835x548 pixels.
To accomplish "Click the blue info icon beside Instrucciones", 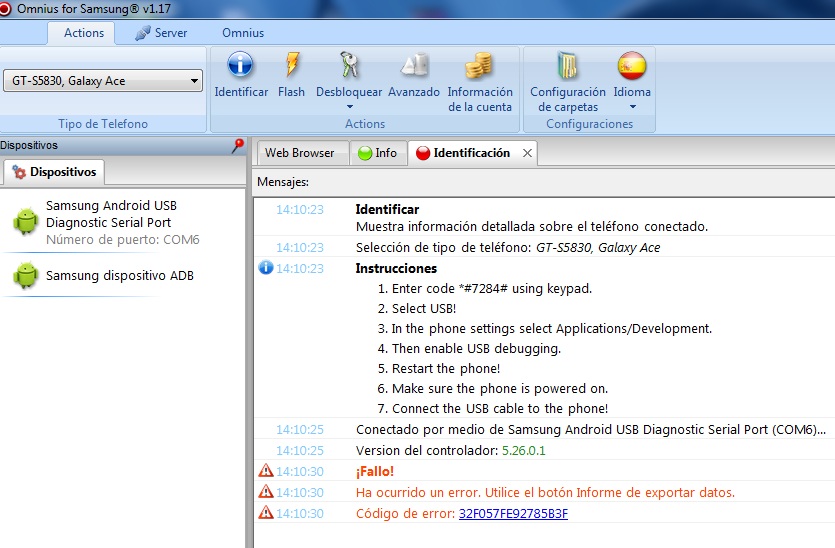I will click(x=266, y=267).
